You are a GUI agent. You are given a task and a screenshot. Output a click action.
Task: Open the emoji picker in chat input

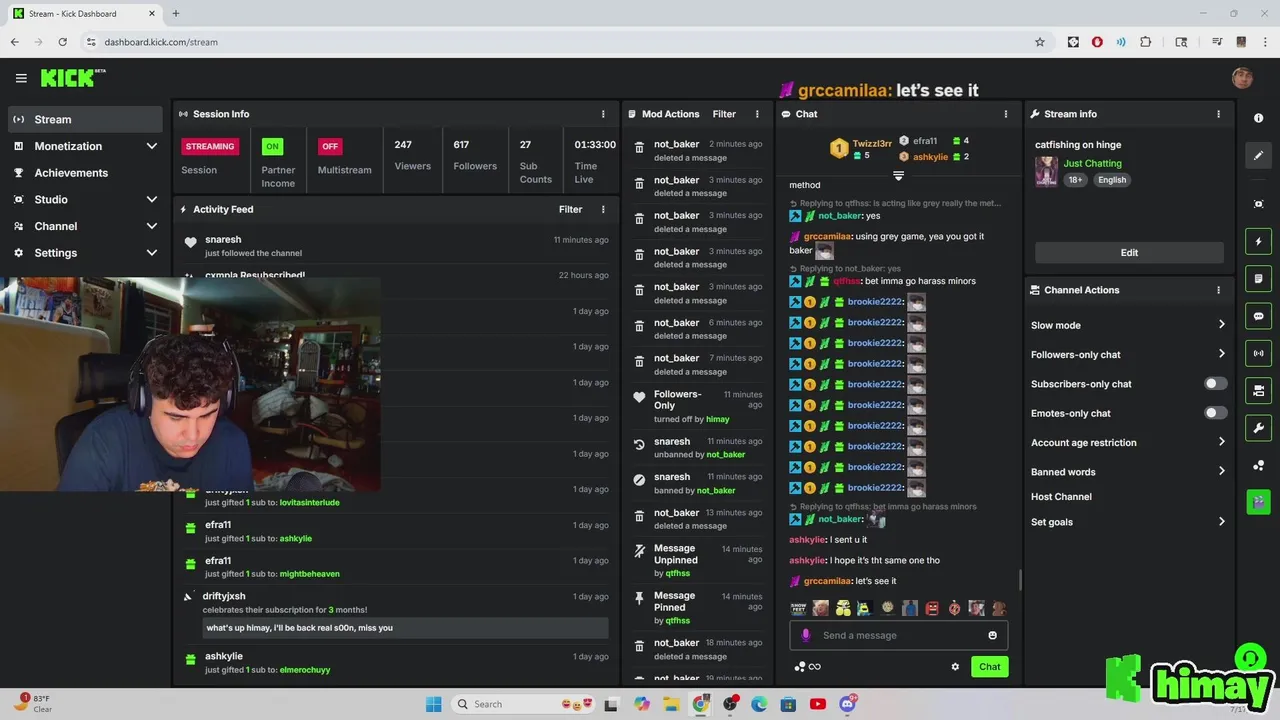tap(992, 635)
